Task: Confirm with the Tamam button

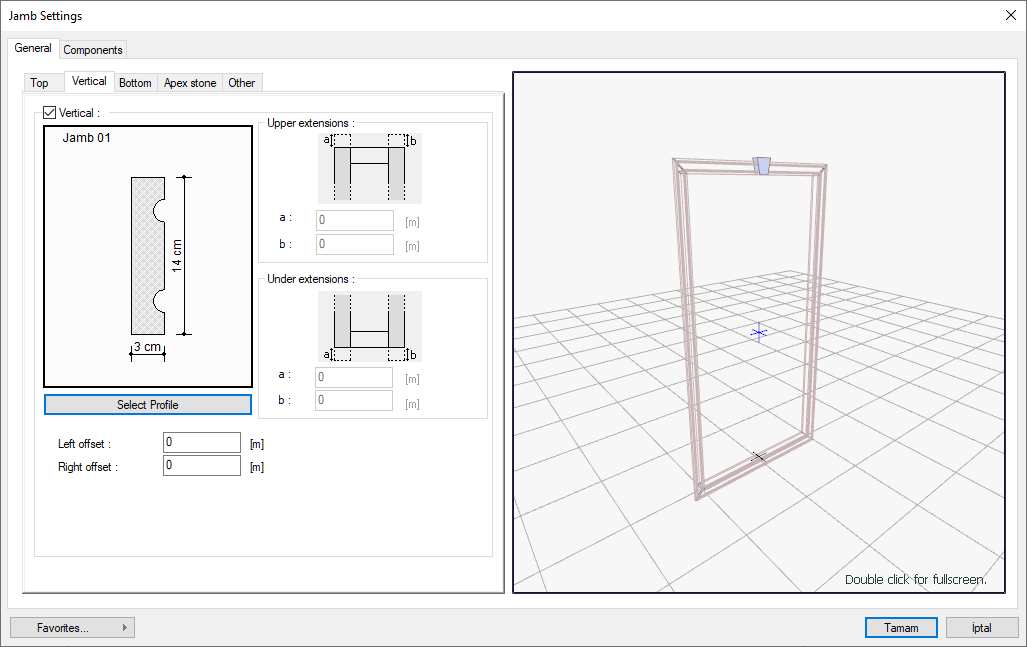Action: tap(901, 628)
